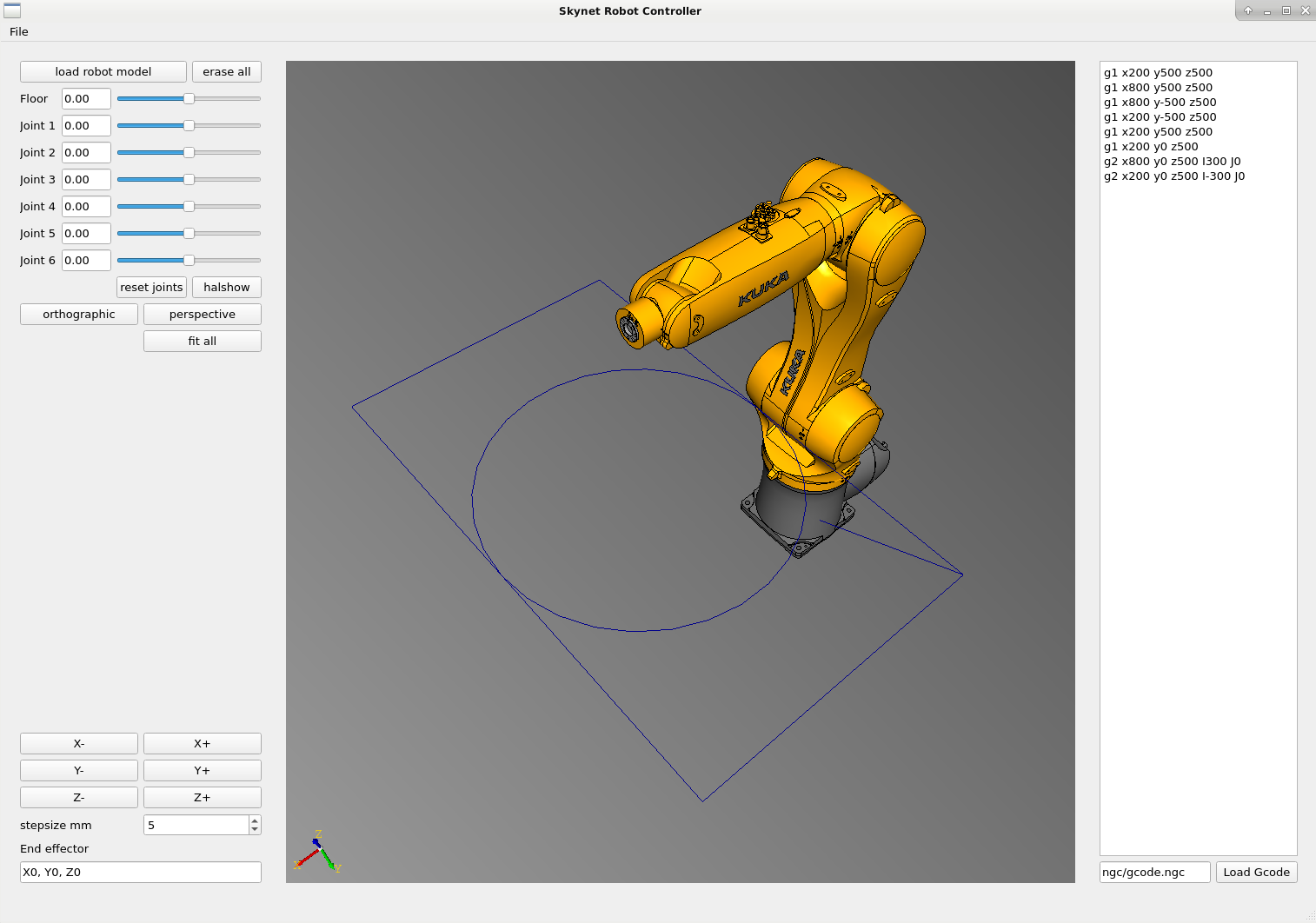
Task: Click the Joint 6 slider handle
Action: pyautogui.click(x=189, y=261)
